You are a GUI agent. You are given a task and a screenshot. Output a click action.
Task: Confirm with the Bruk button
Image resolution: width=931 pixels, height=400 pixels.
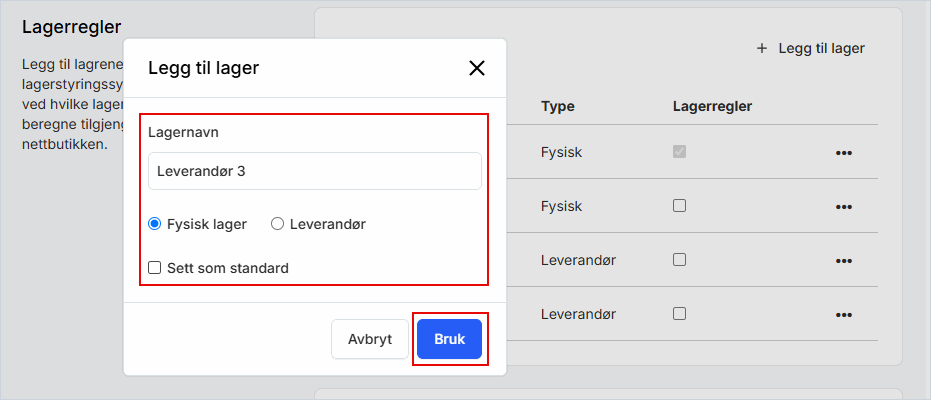coord(449,339)
